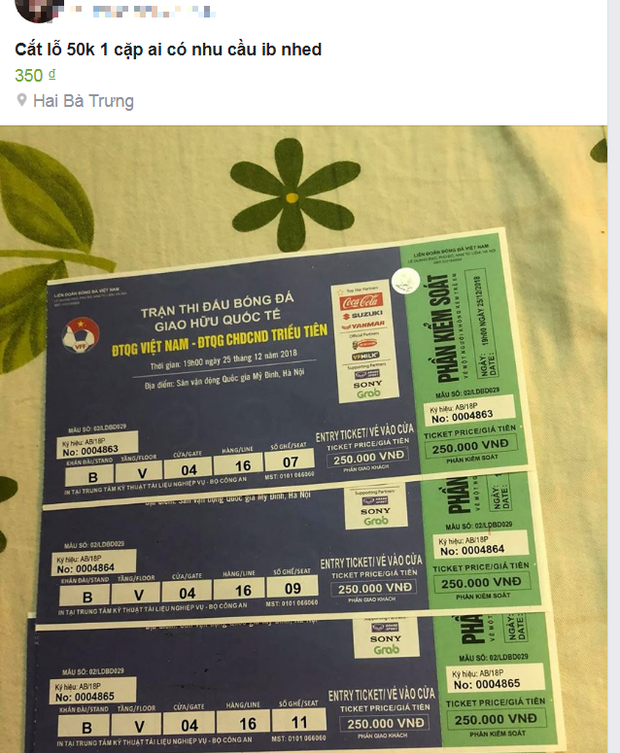Open the Hai Bà Trưng location link
The height and width of the screenshot is (753, 620).
coord(83,101)
